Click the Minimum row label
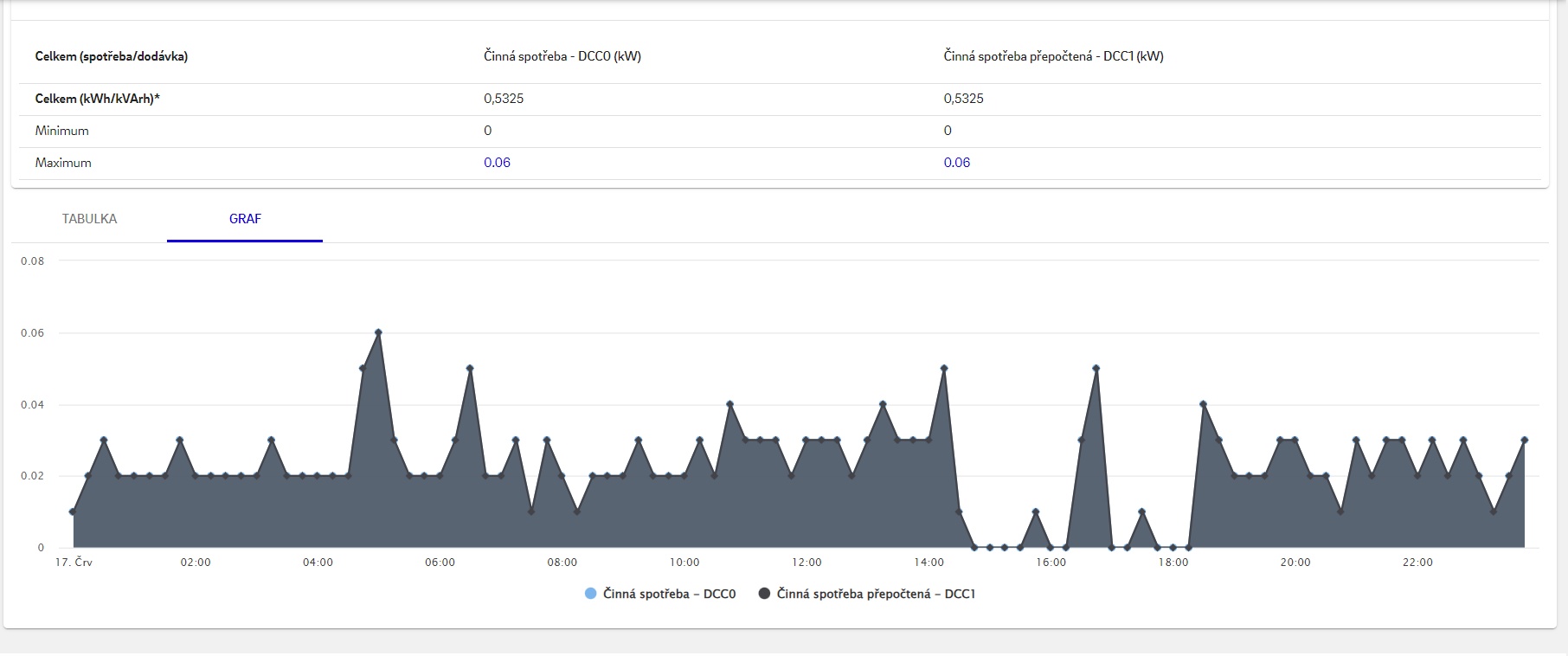 (x=62, y=131)
